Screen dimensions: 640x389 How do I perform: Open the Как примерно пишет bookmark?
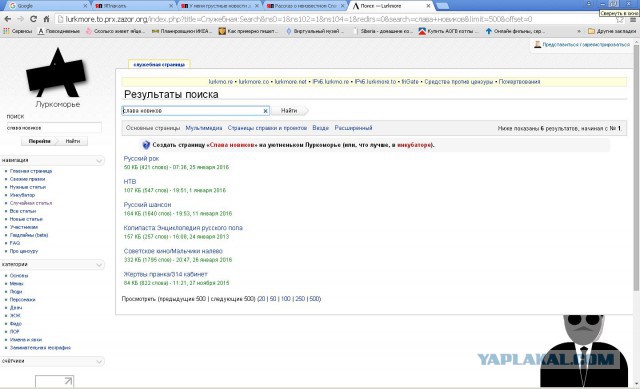pyautogui.click(x=249, y=31)
